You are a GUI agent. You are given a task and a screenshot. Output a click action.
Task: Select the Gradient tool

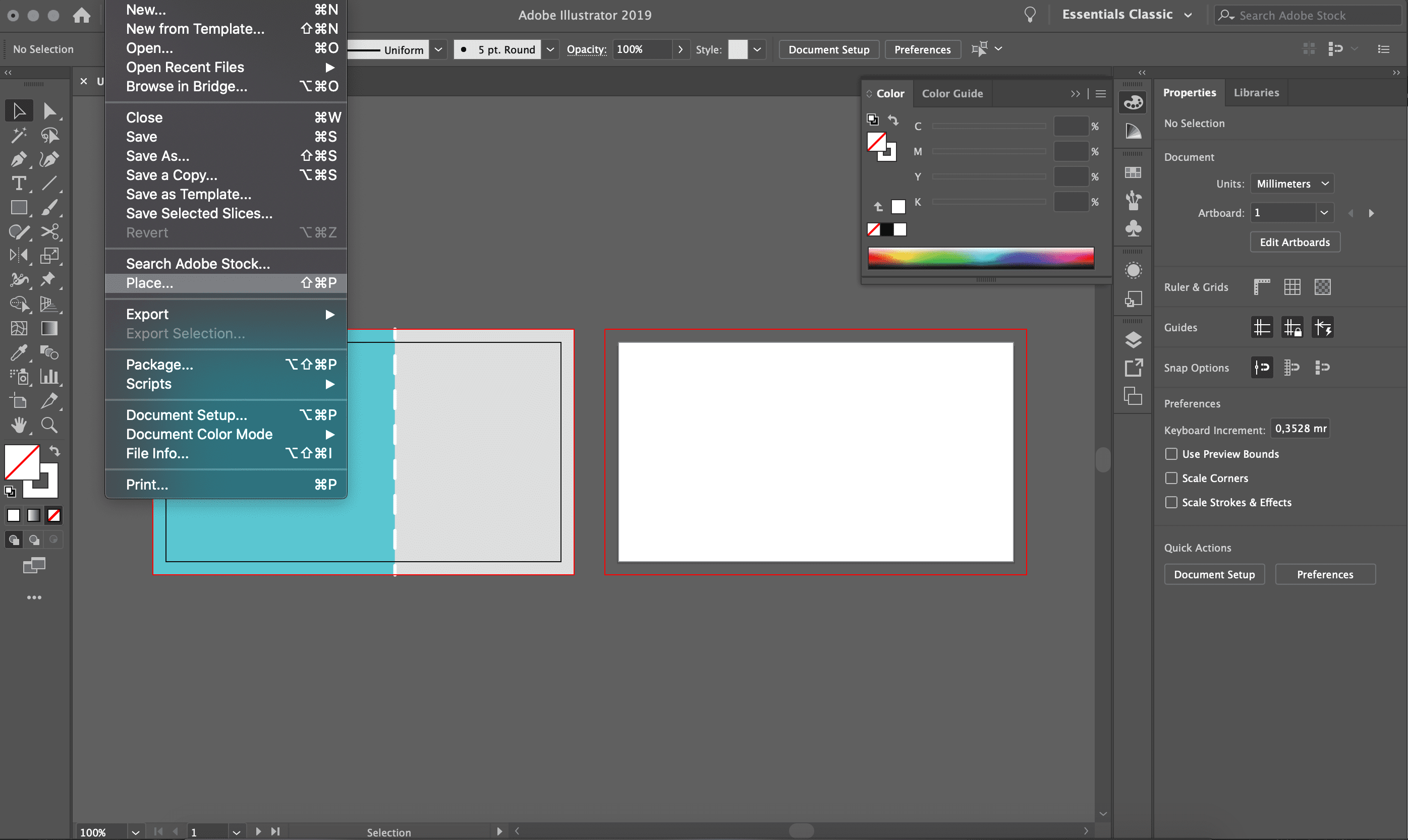point(49,328)
